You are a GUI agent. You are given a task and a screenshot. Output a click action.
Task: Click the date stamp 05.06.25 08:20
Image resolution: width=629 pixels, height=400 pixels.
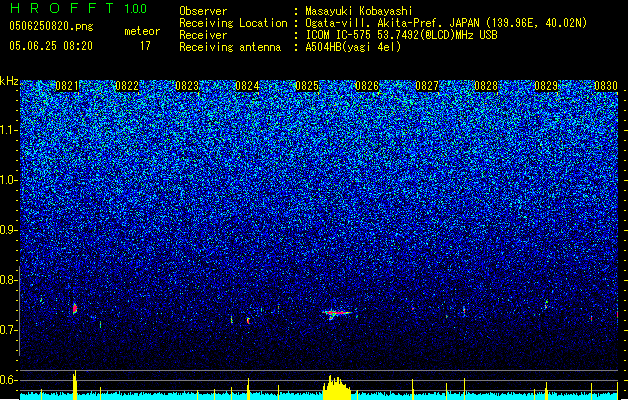point(51,46)
